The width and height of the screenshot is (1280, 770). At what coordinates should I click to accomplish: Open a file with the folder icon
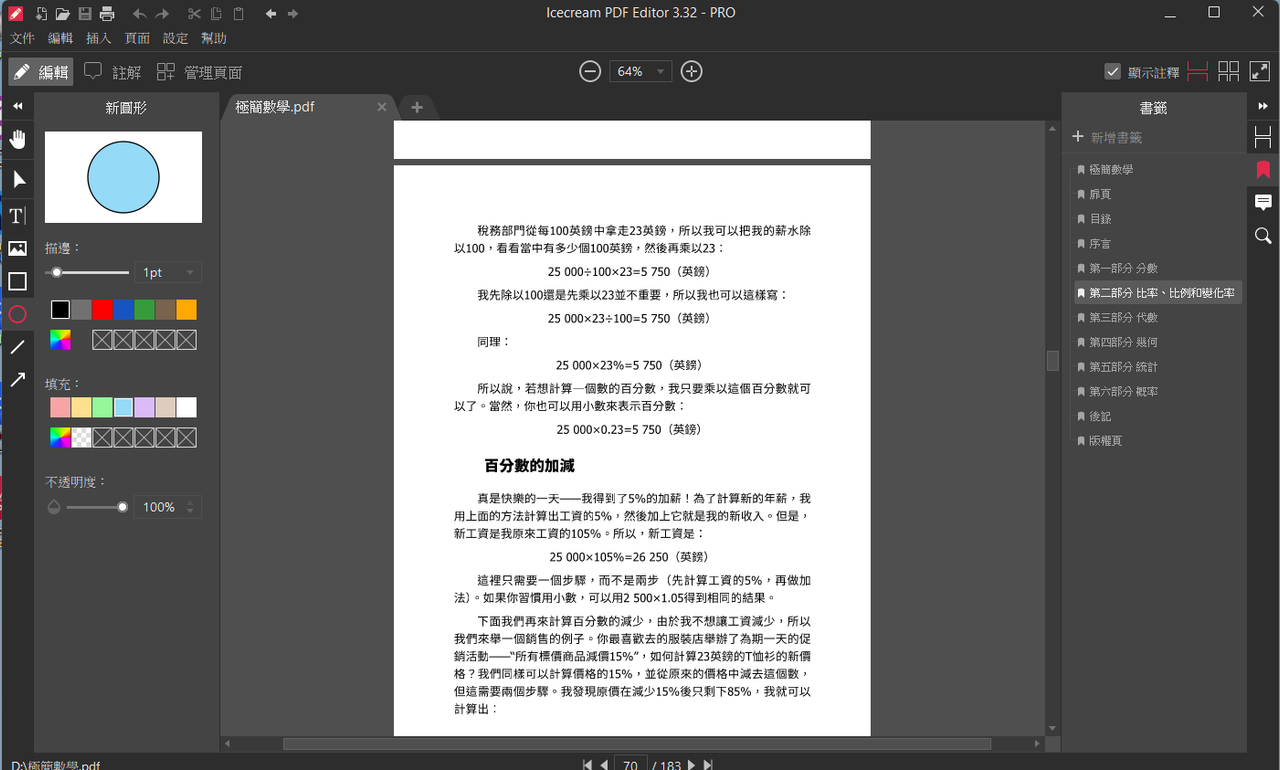pos(63,14)
